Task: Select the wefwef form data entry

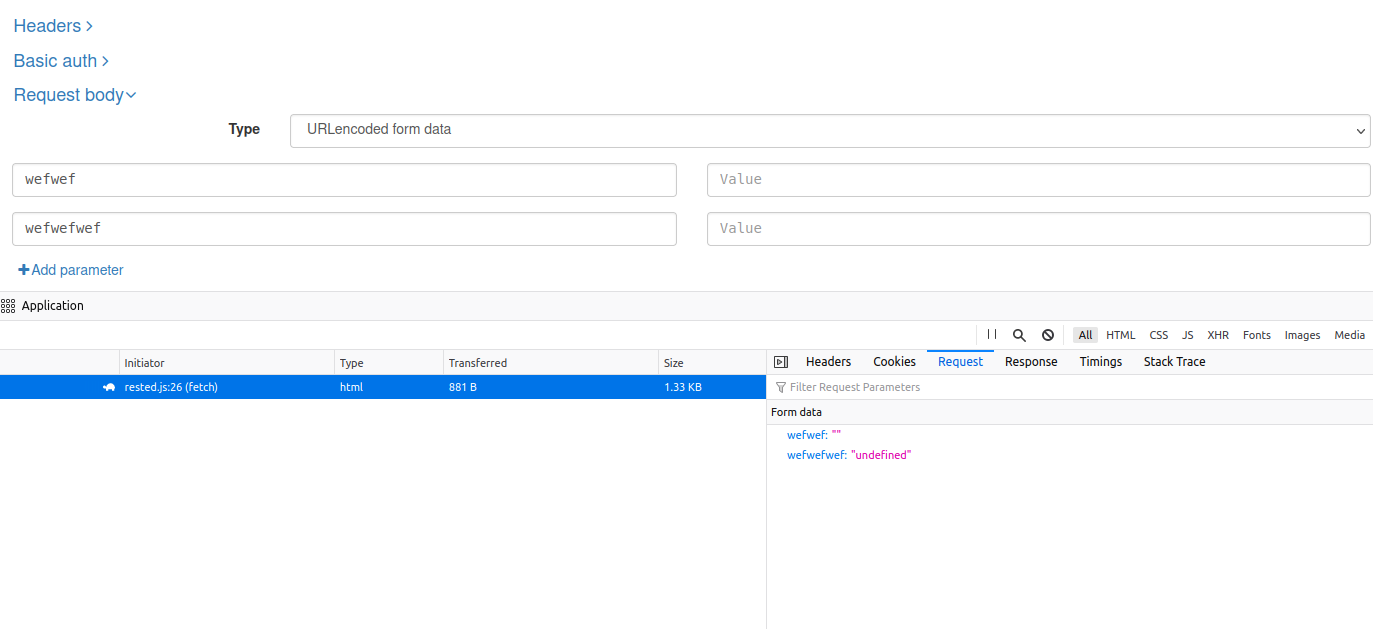Action: [x=814, y=435]
